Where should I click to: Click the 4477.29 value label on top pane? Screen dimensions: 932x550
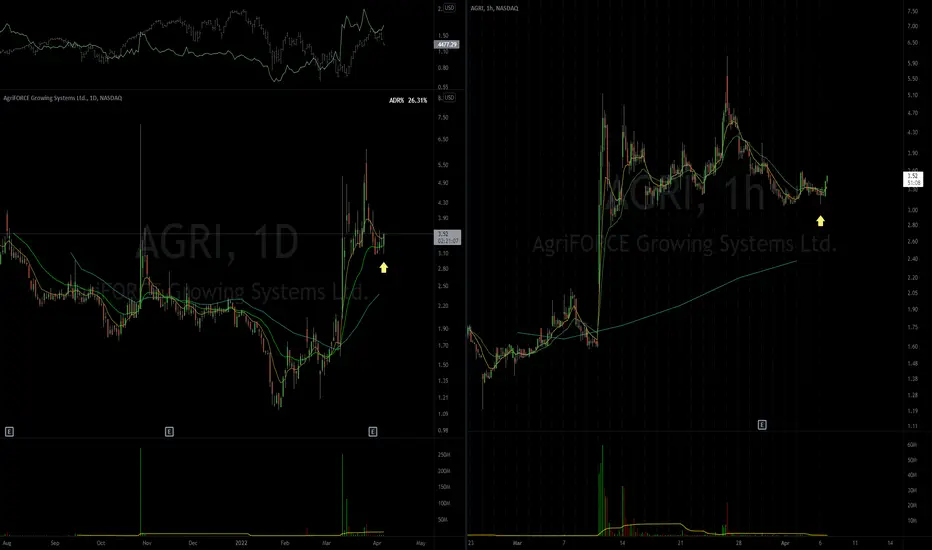point(447,45)
